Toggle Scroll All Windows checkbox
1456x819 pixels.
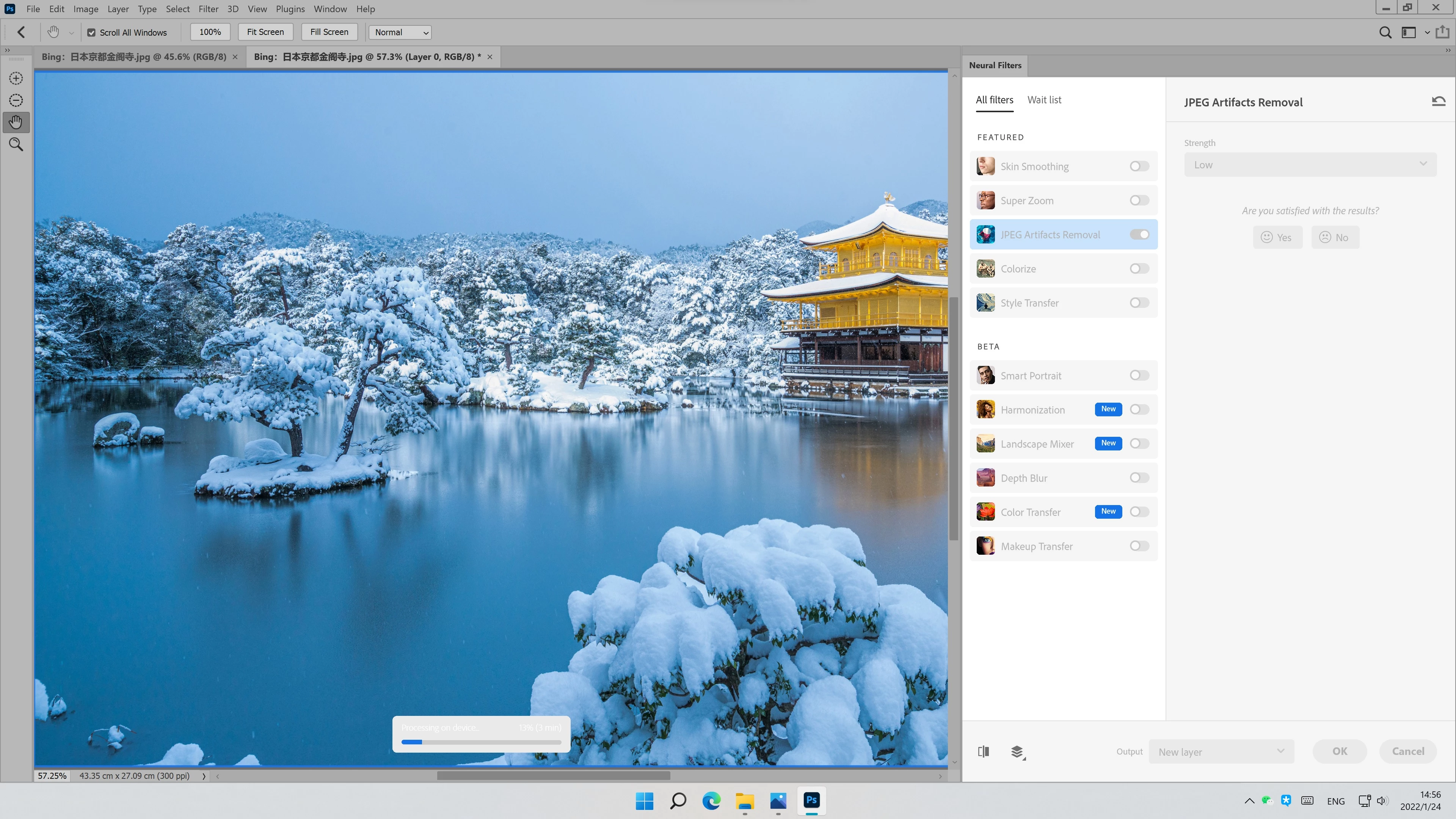[x=91, y=33]
